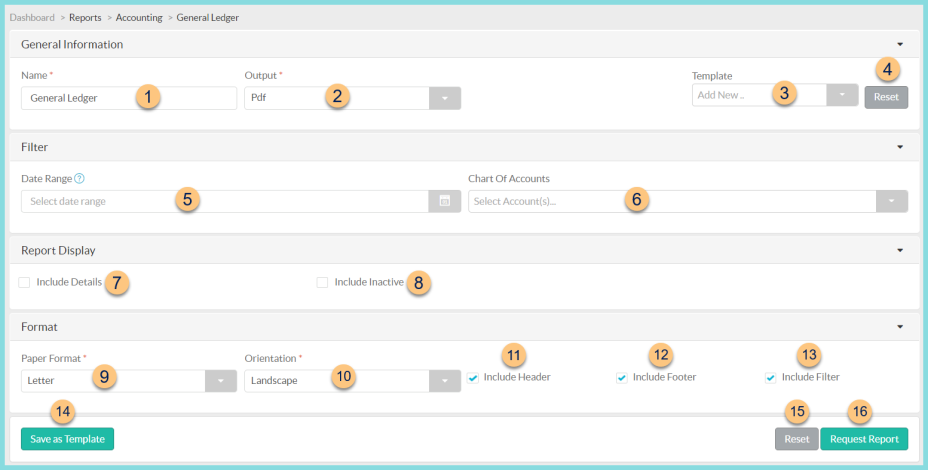Image resolution: width=928 pixels, height=470 pixels.
Task: Click the Landscape orientation value
Action: pos(274,381)
